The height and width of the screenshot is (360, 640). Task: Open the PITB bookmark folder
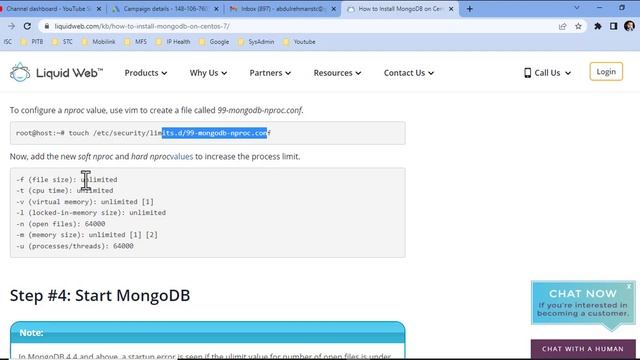32,42
